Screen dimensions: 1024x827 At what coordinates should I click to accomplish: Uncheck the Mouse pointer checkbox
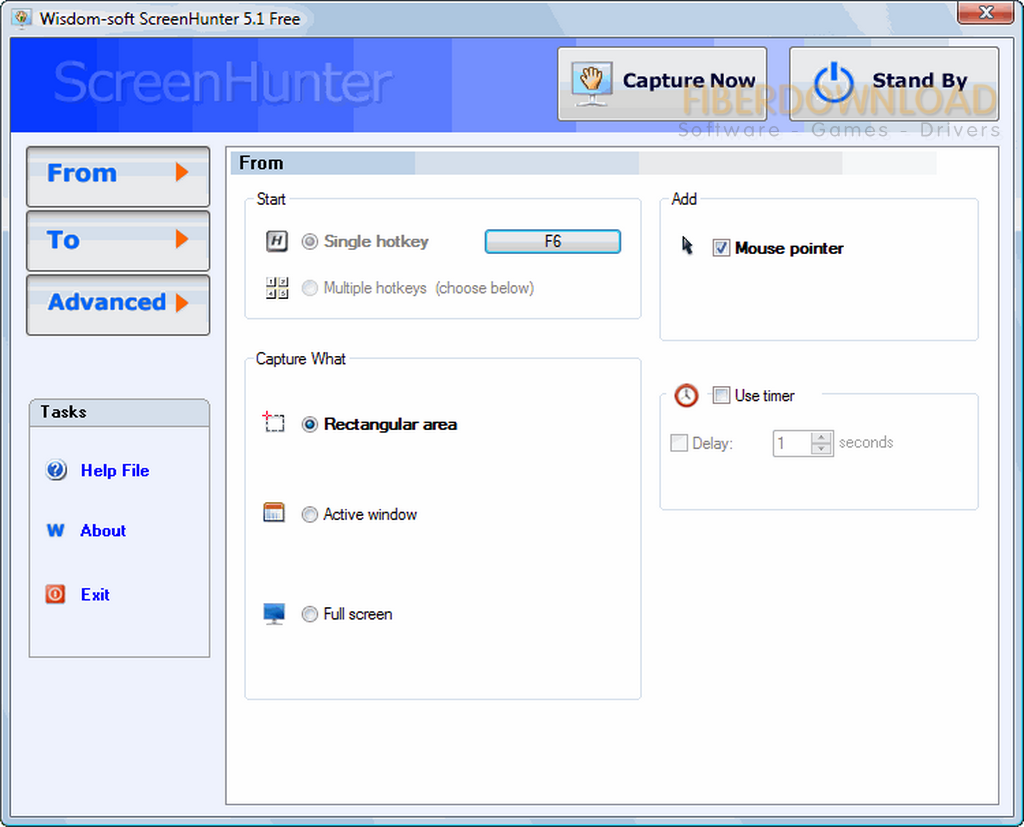point(721,248)
